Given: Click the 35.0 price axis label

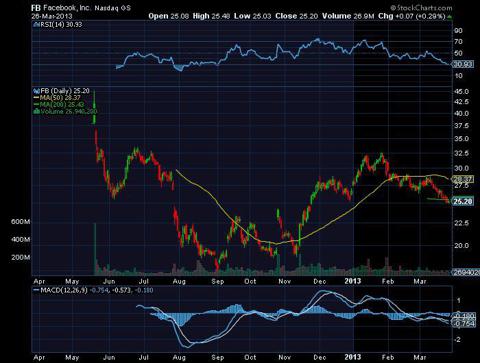Looking at the screenshot, I should coord(461,139).
